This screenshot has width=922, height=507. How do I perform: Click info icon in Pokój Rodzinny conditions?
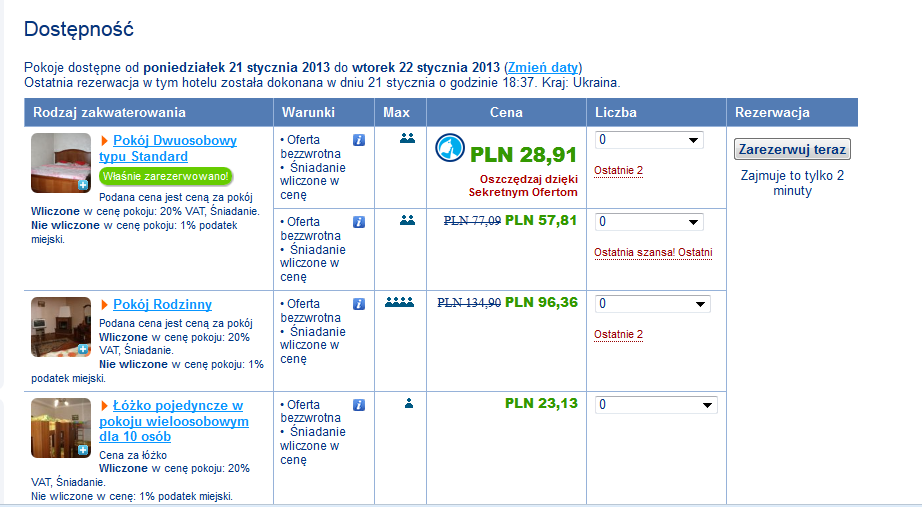tap(359, 303)
